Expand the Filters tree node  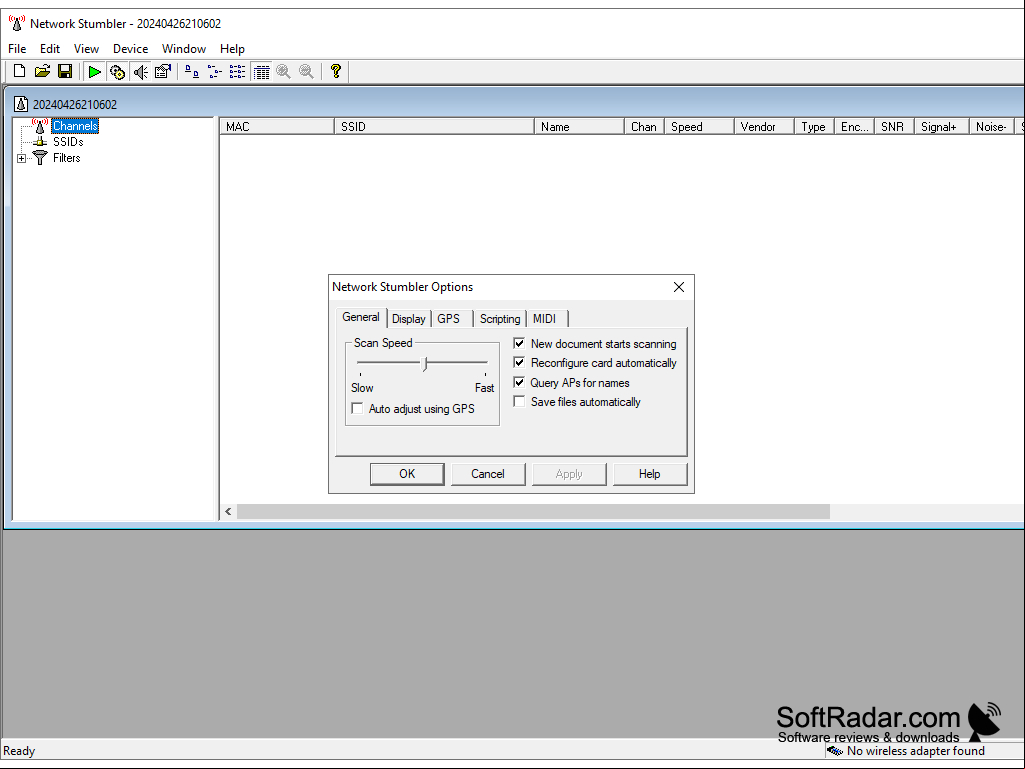[x=22, y=158]
